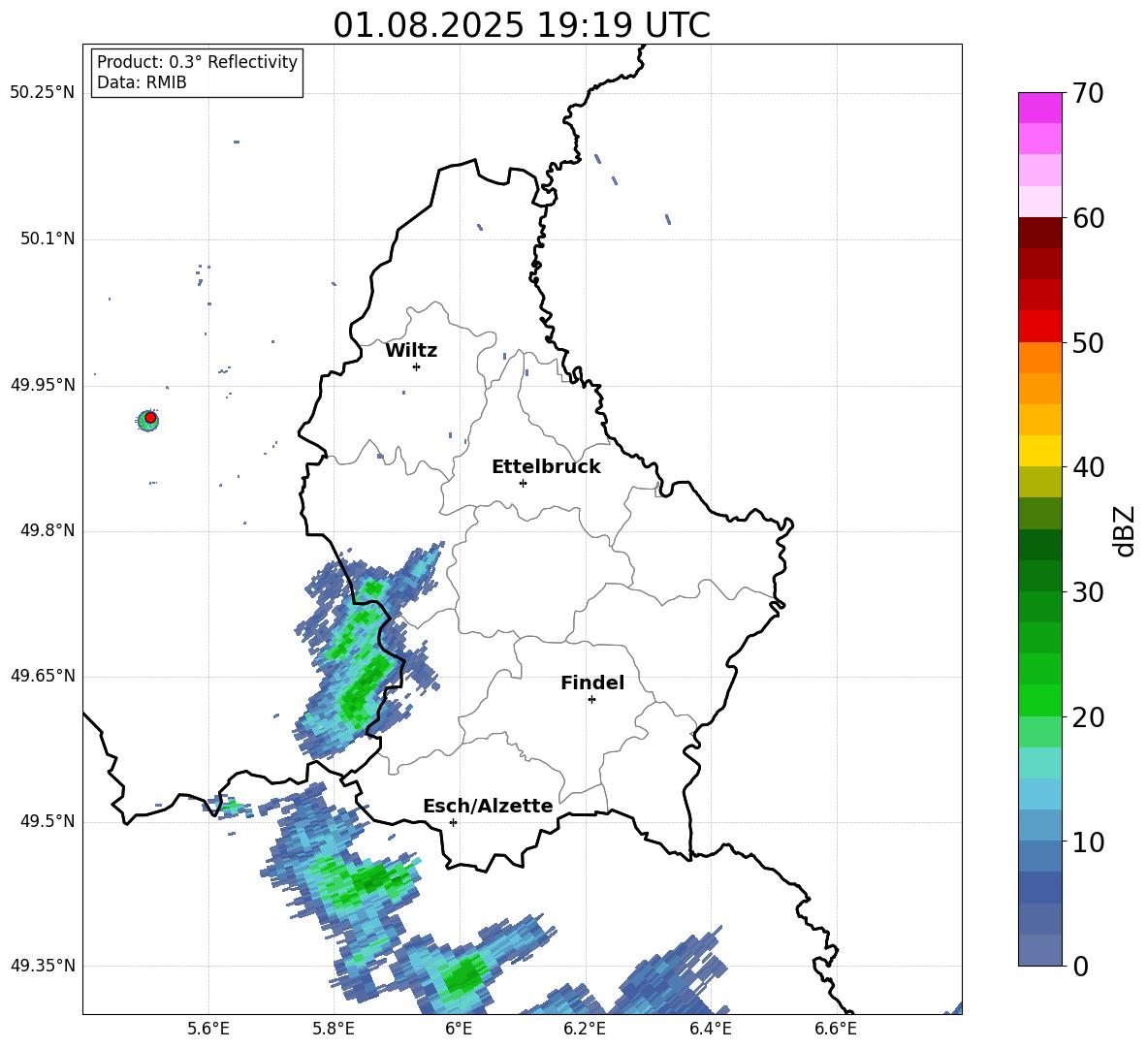Click the 30 tick on the colorbar

[1088, 592]
